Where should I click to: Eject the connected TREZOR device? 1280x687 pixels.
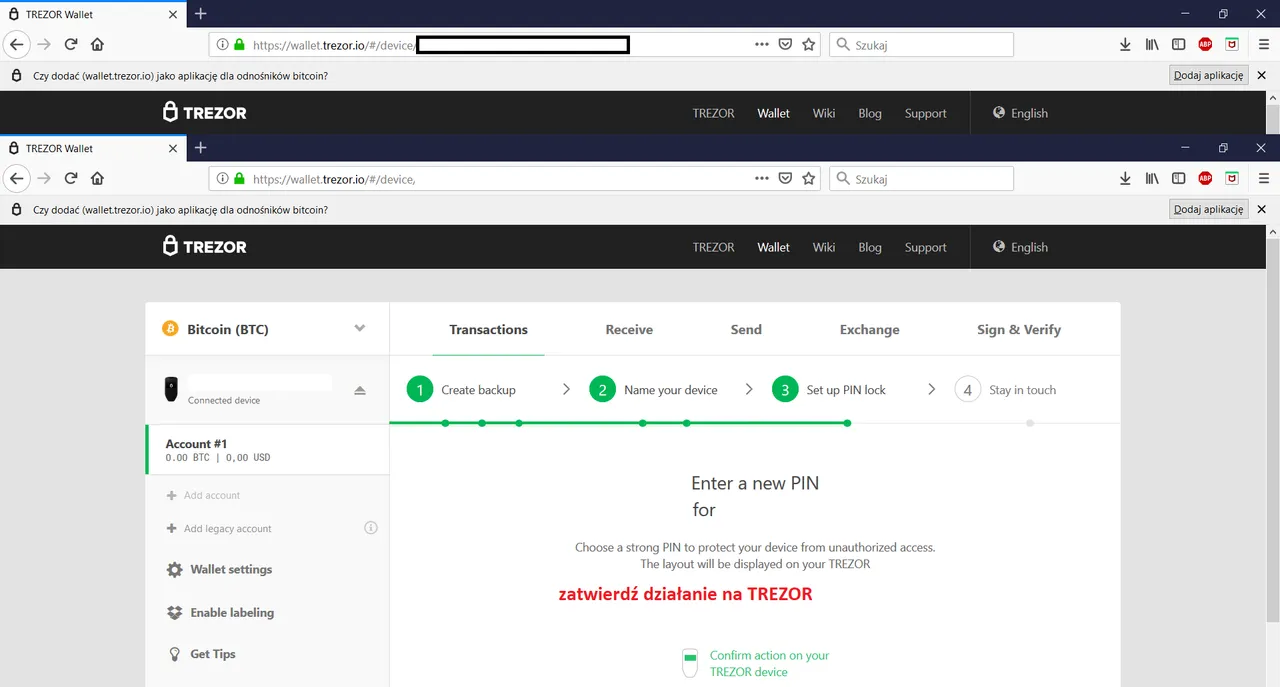click(x=360, y=390)
